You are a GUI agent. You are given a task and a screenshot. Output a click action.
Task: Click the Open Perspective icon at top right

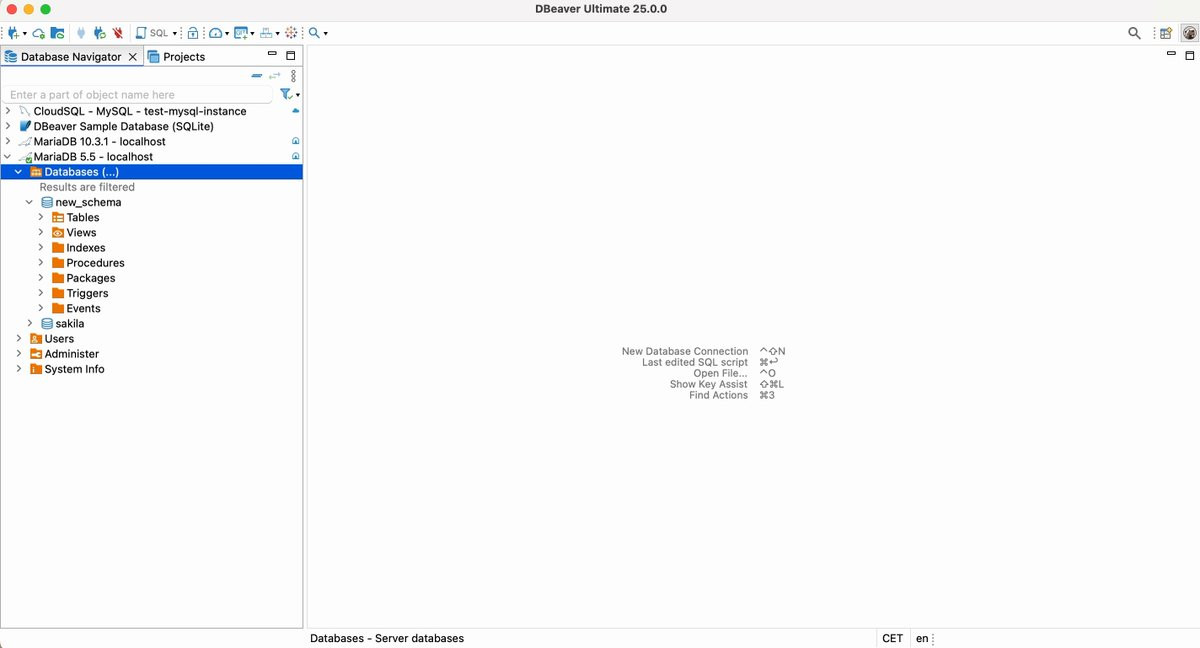tap(1166, 33)
